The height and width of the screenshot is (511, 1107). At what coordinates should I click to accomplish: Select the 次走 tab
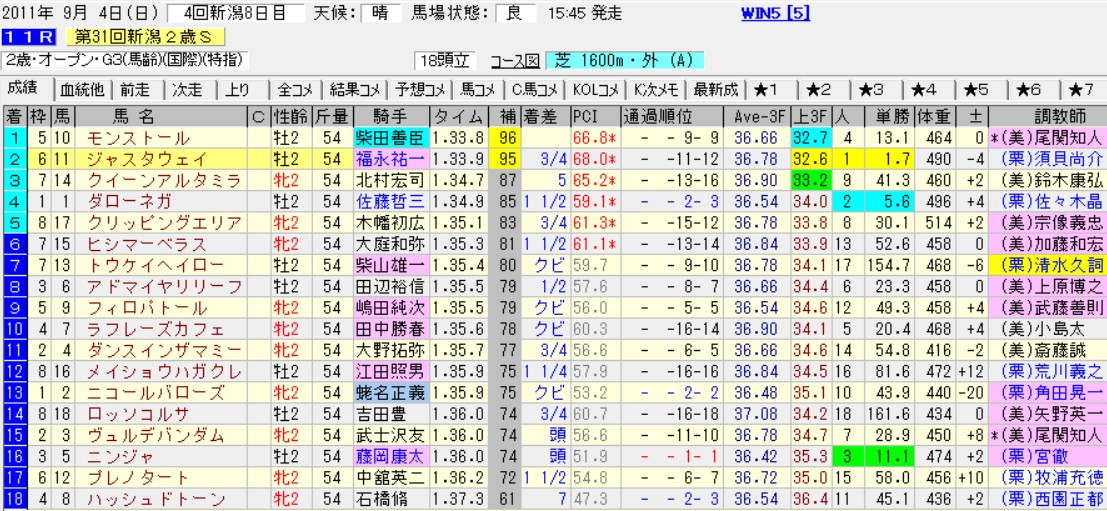coord(188,89)
